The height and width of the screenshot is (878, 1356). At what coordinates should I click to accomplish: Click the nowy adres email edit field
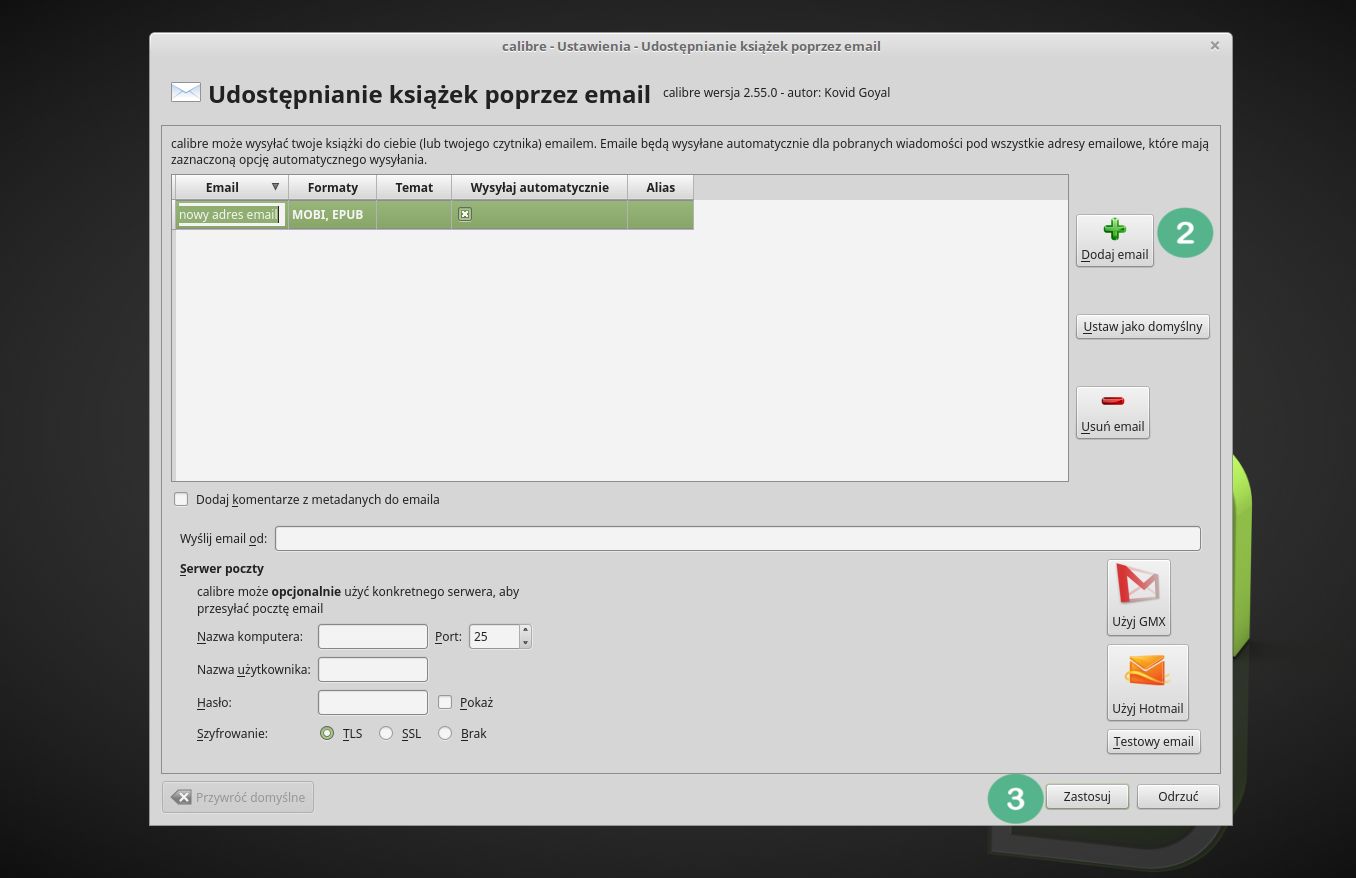pyautogui.click(x=231, y=214)
